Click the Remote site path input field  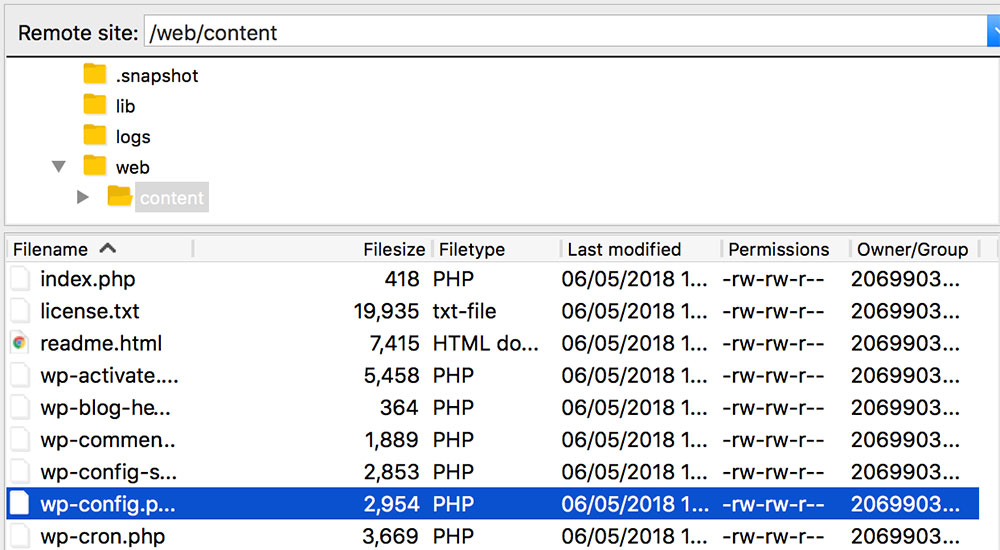tap(560, 32)
